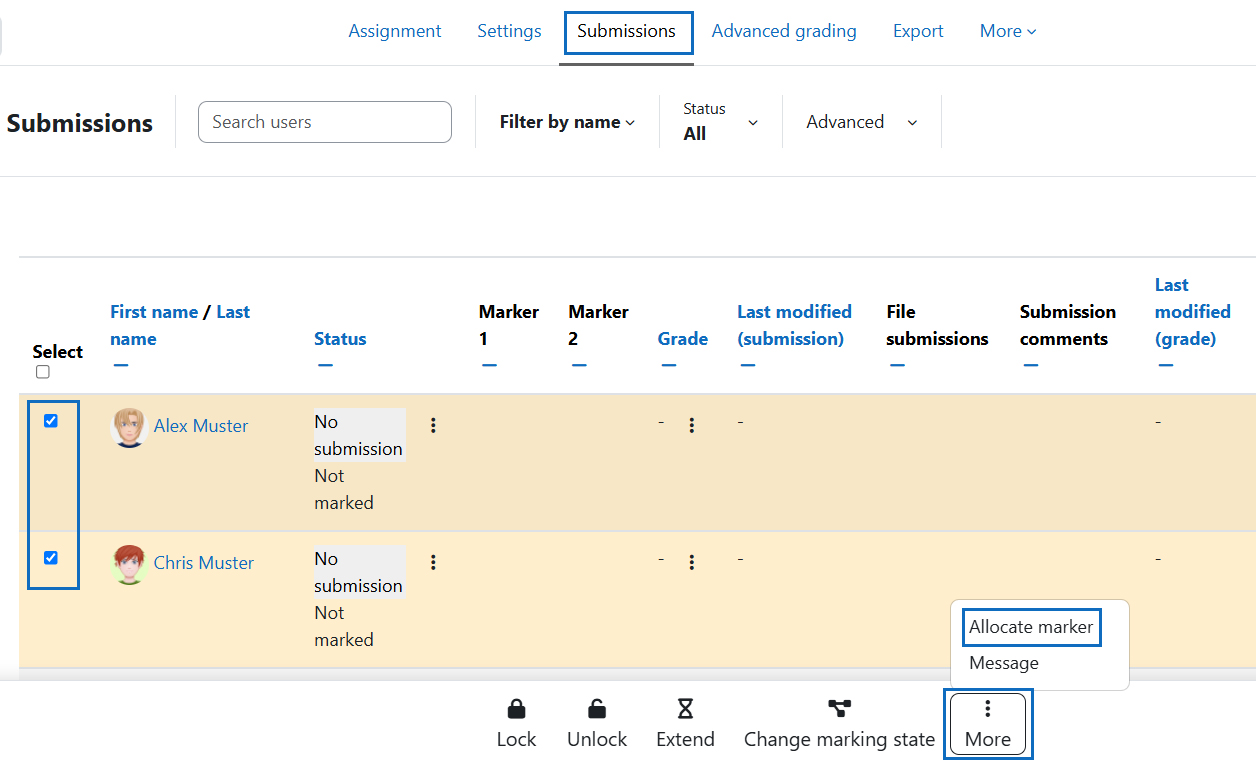Image resolution: width=1256 pixels, height=762 pixels.
Task: Choose Message from the popup menu
Action: 1004,663
